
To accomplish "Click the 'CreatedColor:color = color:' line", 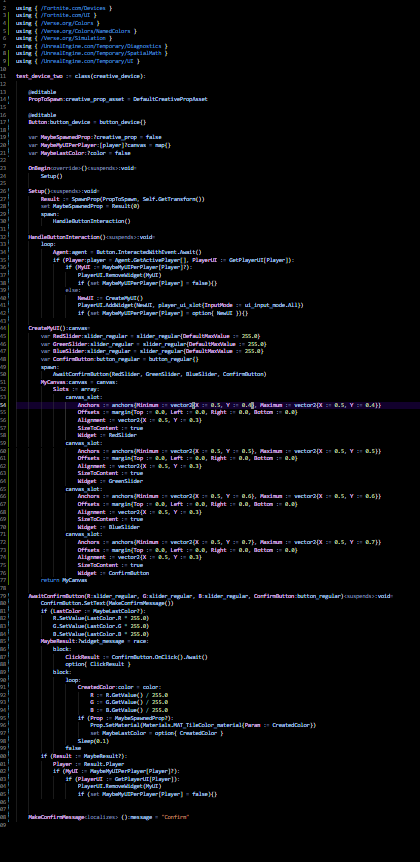I will (x=119, y=687).
